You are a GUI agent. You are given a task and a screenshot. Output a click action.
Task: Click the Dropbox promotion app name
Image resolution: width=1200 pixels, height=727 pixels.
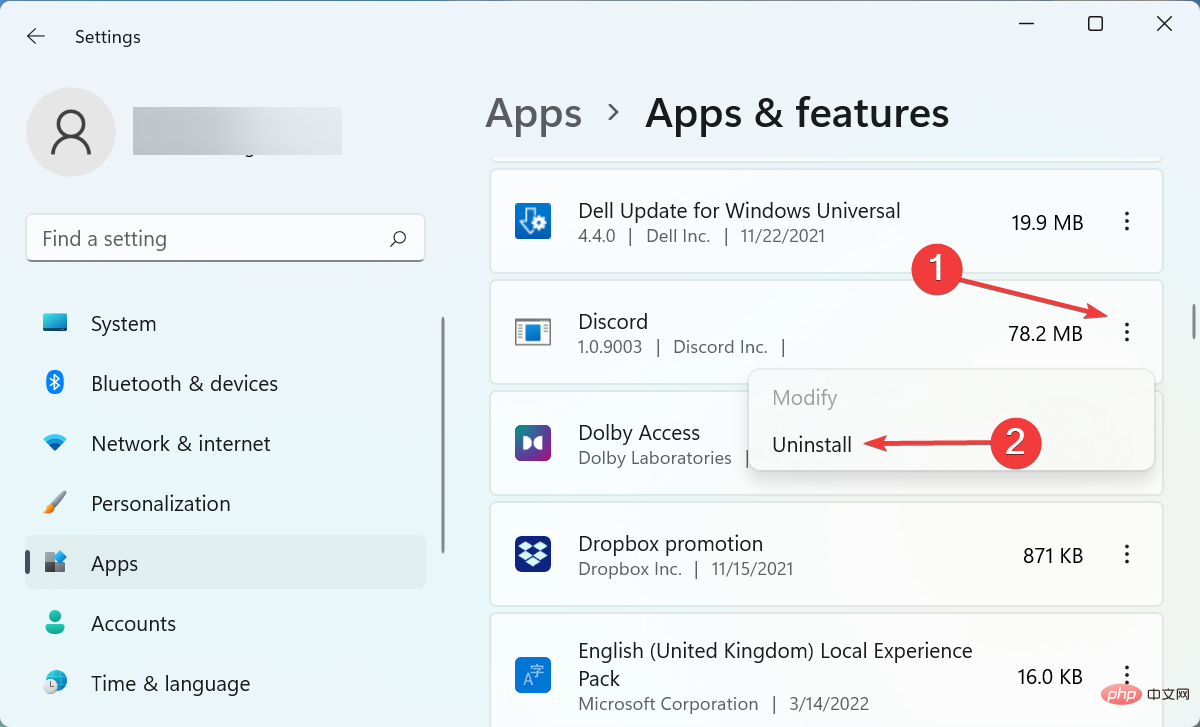(x=670, y=543)
